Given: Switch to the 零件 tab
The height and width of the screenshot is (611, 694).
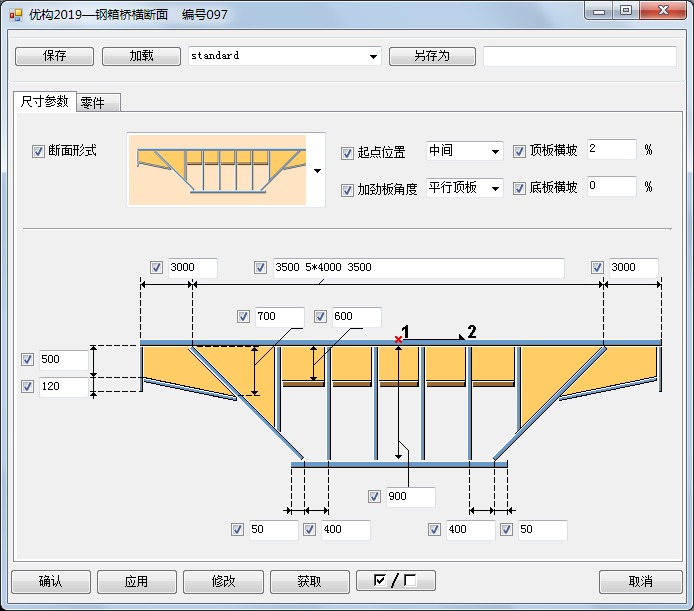Looking at the screenshot, I should coord(98,103).
